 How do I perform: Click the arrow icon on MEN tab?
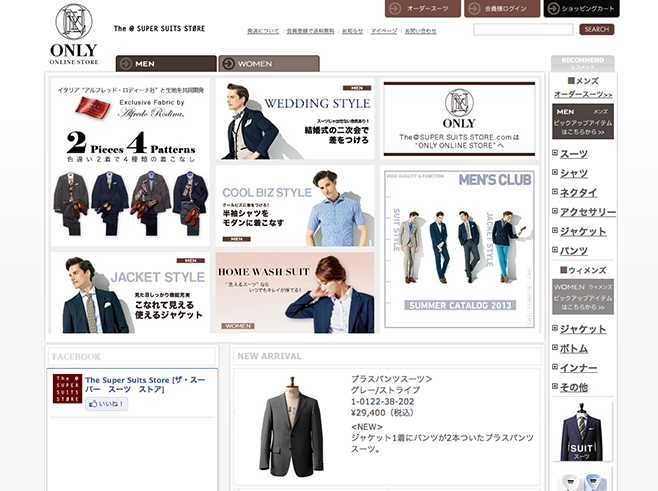[x=125, y=64]
